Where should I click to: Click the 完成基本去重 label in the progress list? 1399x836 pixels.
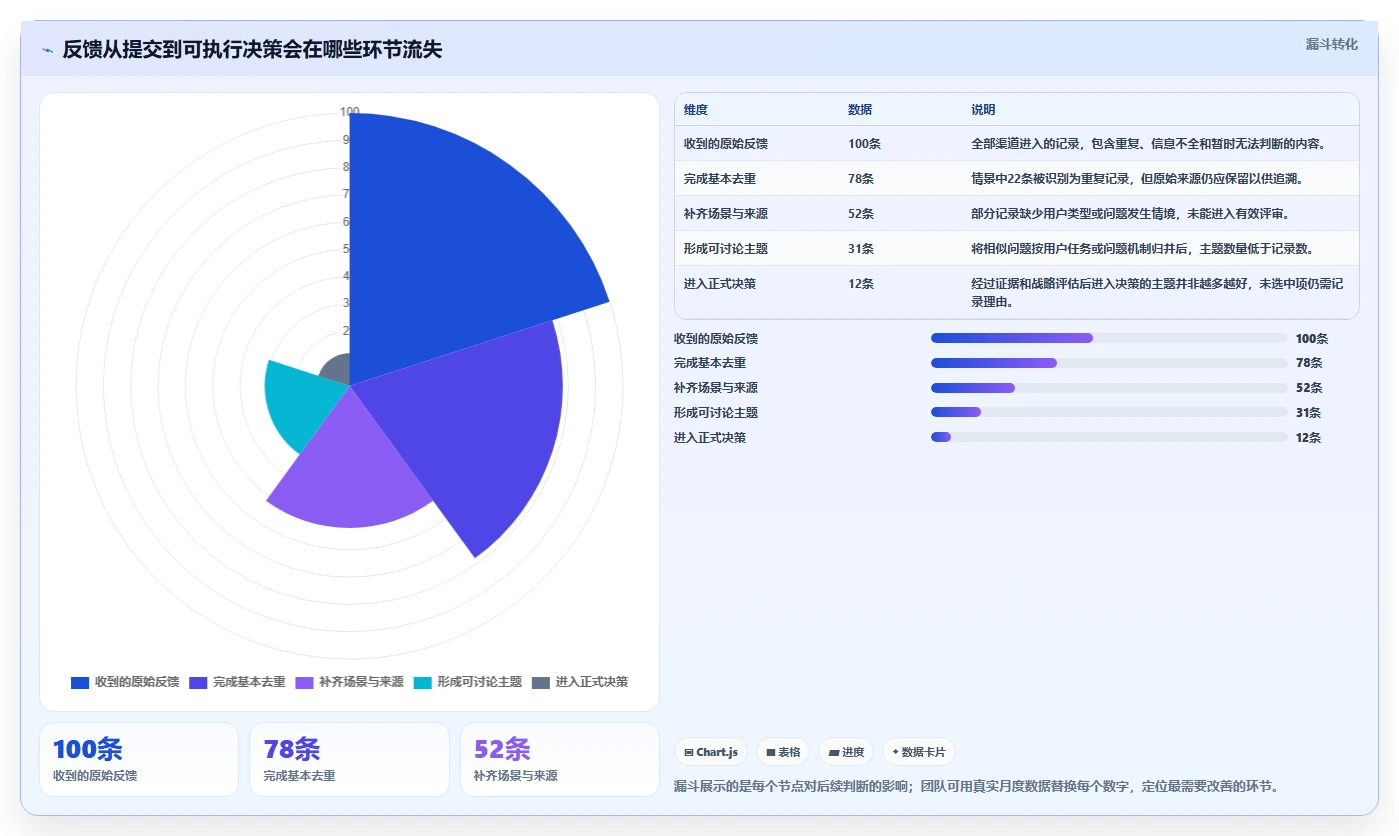click(x=710, y=363)
